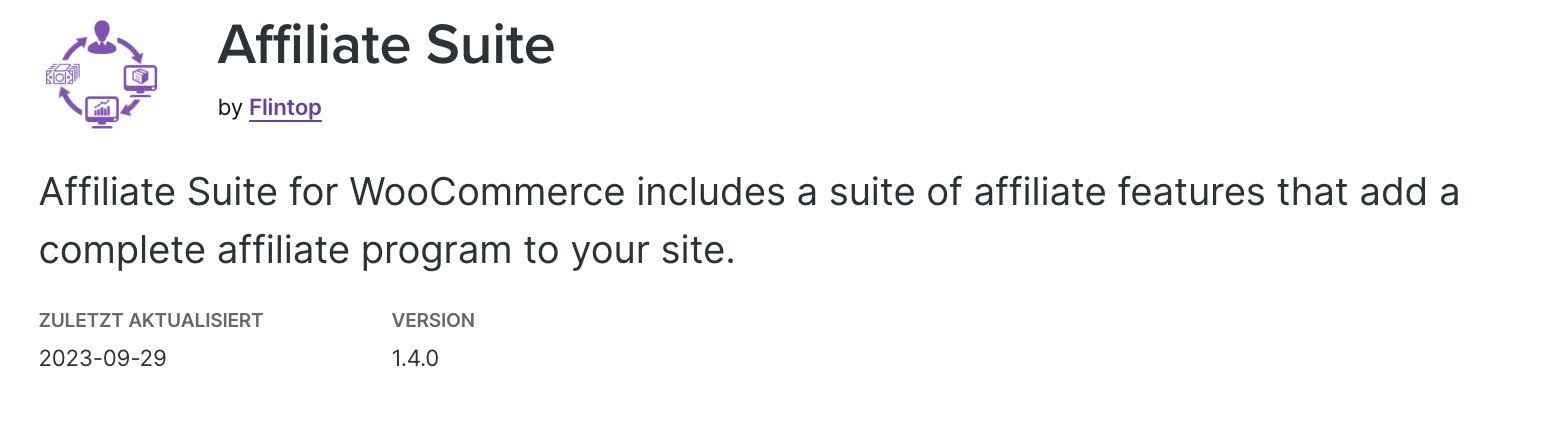Click the monitor with bar chart icon

(102, 110)
